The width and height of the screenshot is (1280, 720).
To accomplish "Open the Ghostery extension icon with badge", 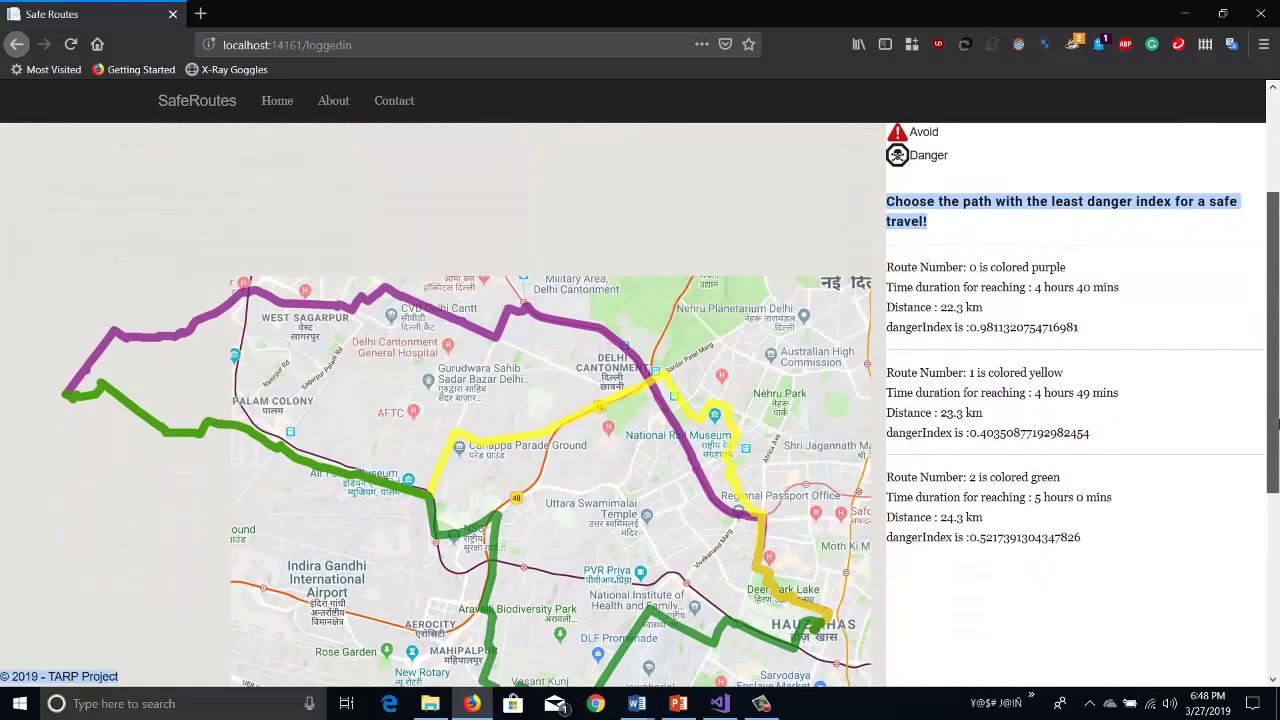I will point(1099,43).
